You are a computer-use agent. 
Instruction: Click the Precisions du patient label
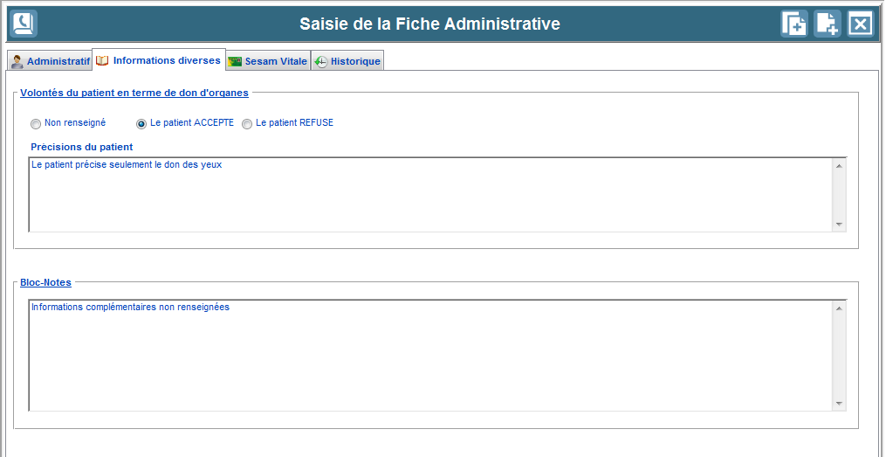(x=82, y=147)
